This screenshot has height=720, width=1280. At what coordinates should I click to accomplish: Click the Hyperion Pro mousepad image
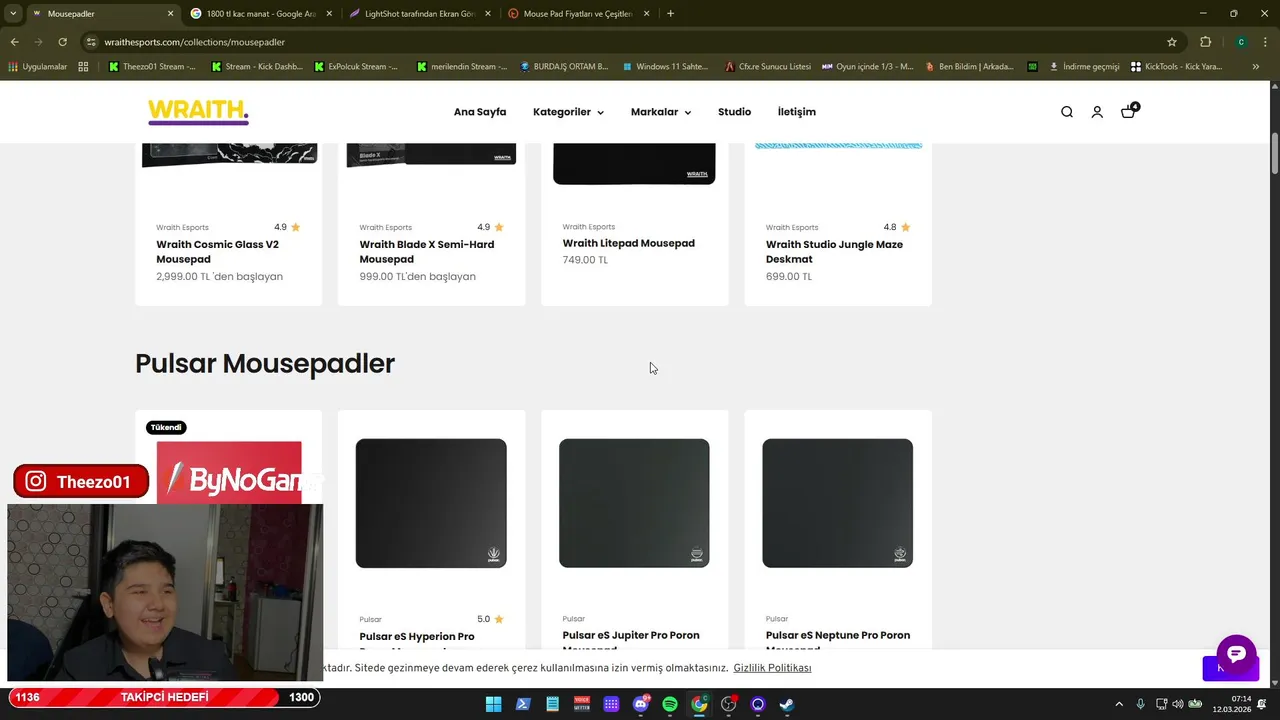coord(431,503)
